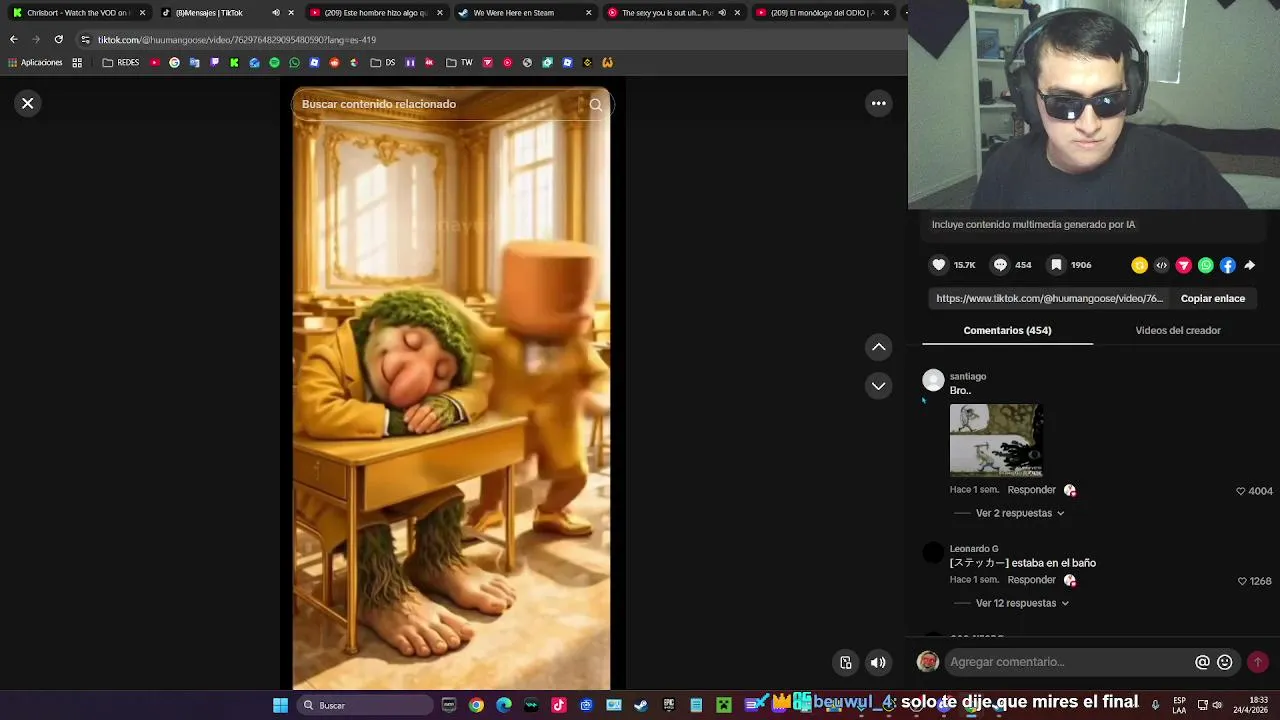This screenshot has width=1280, height=720.
Task: Open the Google bookmark icon
Action: 174,62
